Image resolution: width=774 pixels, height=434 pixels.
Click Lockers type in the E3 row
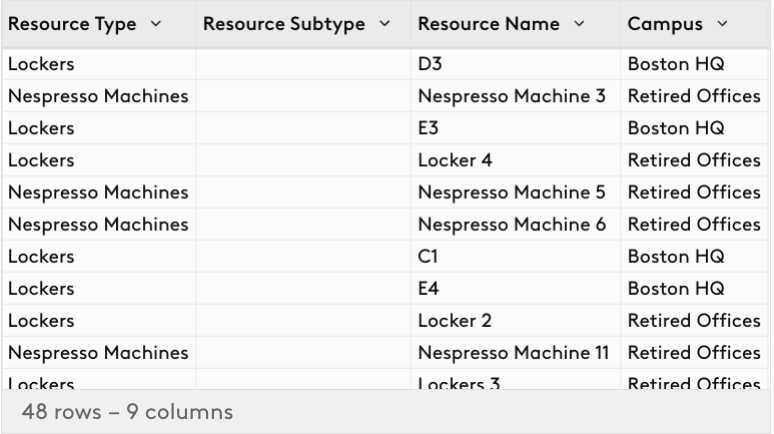41,128
